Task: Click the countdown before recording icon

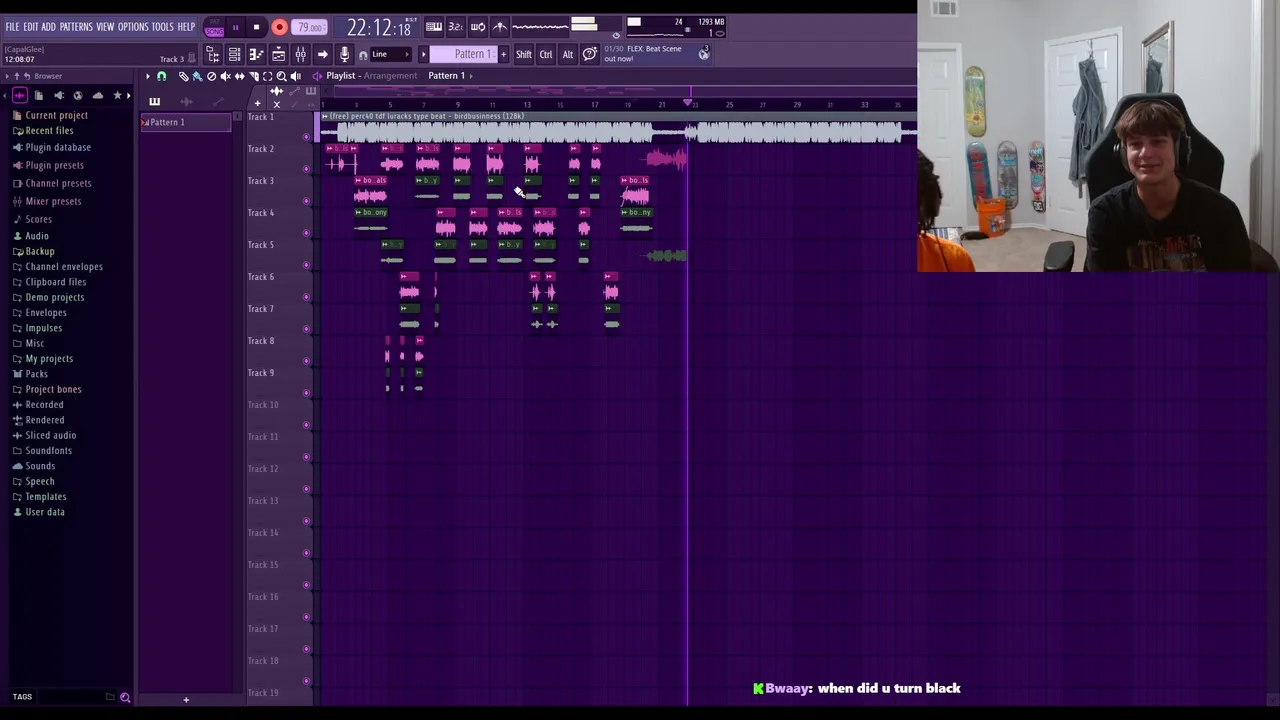Action: point(456,27)
